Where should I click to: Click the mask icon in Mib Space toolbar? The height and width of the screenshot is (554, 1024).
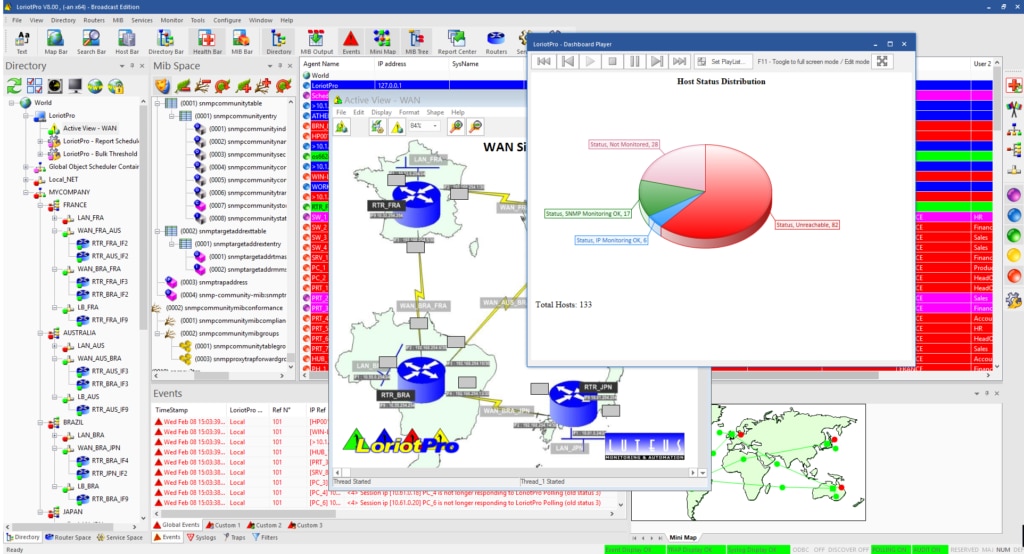162,86
